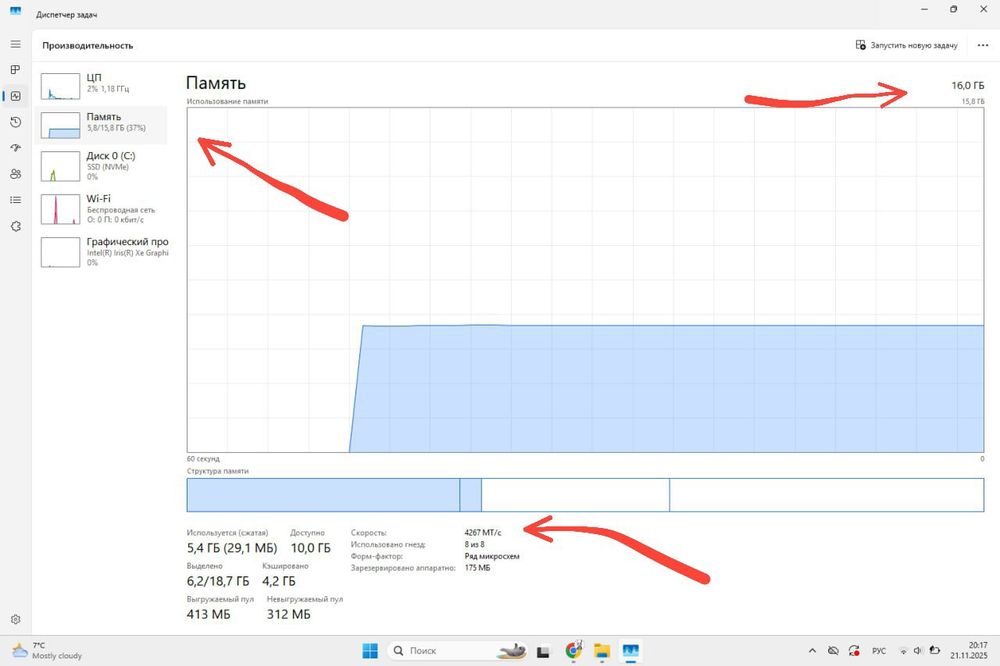
Task: Open the Wi-Fi network tray icon
Action: coord(903,651)
